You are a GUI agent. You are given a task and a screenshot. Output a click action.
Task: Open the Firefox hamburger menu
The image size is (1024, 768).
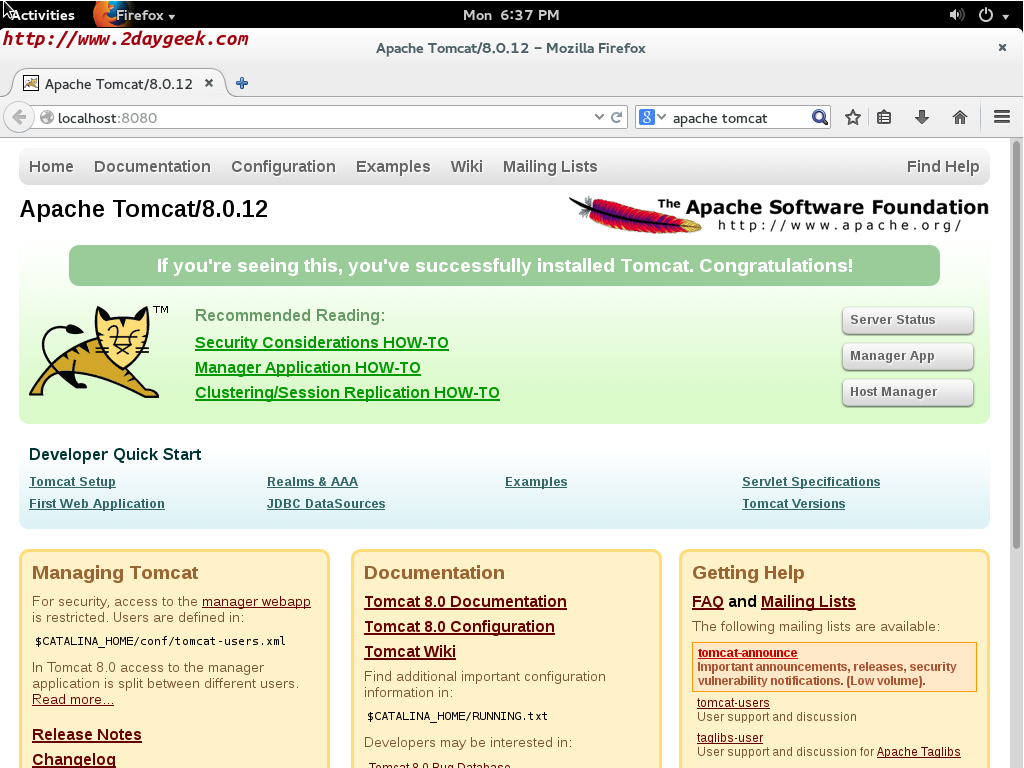click(x=1001, y=117)
